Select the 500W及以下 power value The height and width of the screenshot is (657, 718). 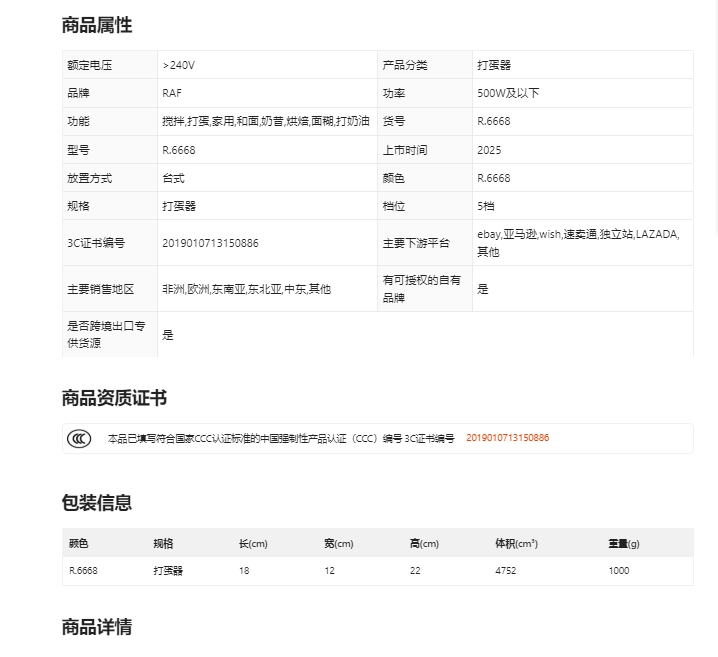508,93
